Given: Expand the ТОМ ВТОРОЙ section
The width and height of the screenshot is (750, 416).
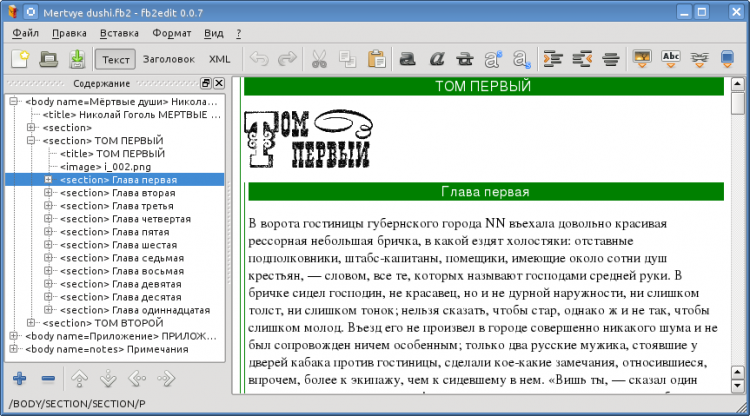Looking at the screenshot, I should click(x=31, y=323).
